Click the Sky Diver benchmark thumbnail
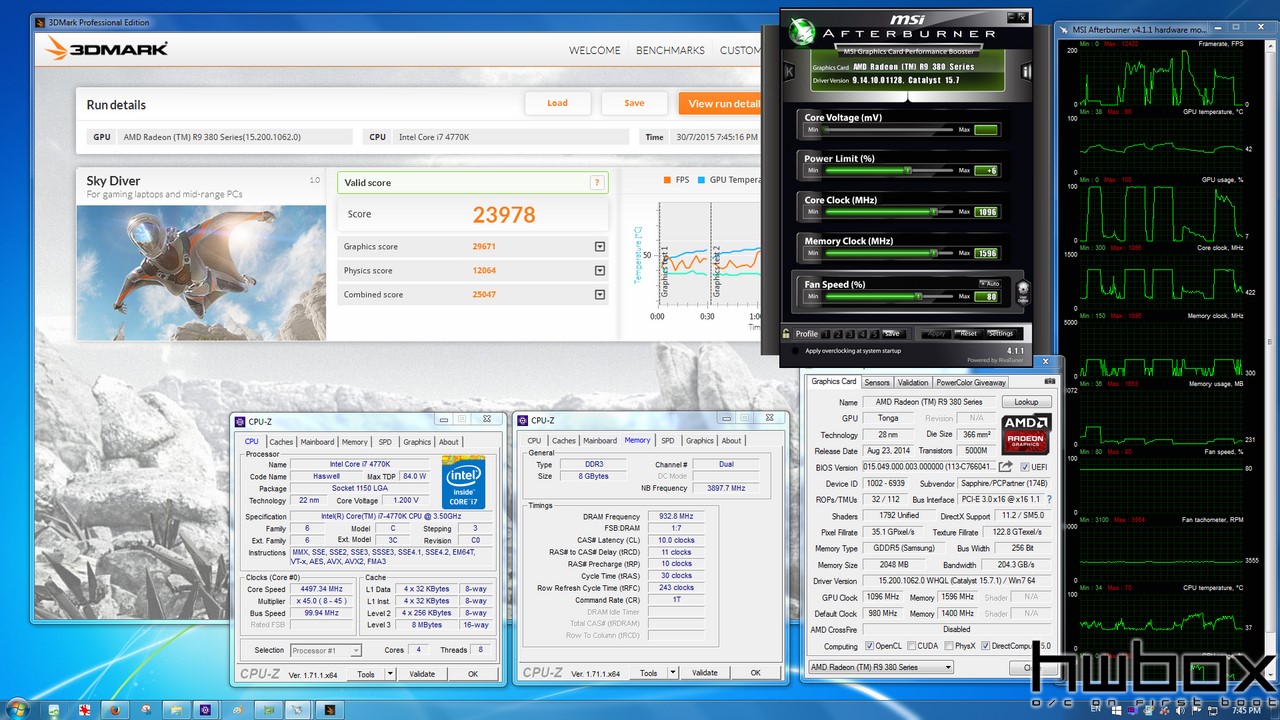1280x720 pixels. tap(201, 272)
